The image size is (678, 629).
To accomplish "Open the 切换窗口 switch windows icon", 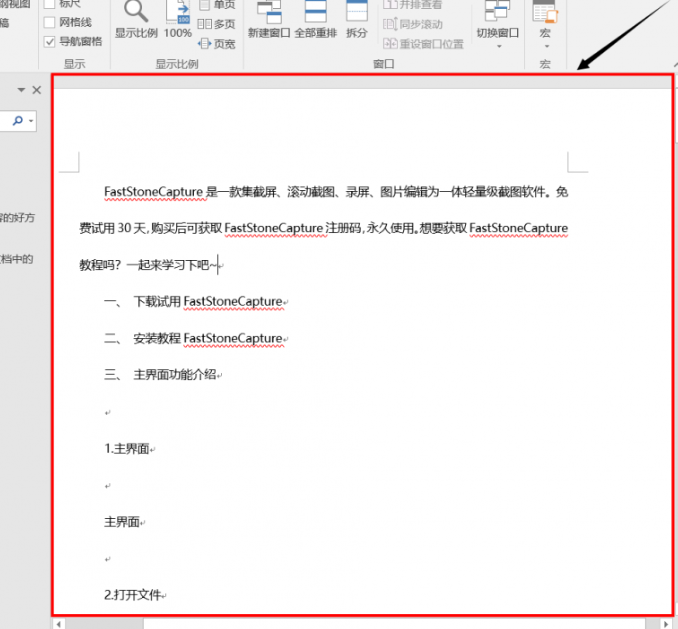I will pos(497,12).
